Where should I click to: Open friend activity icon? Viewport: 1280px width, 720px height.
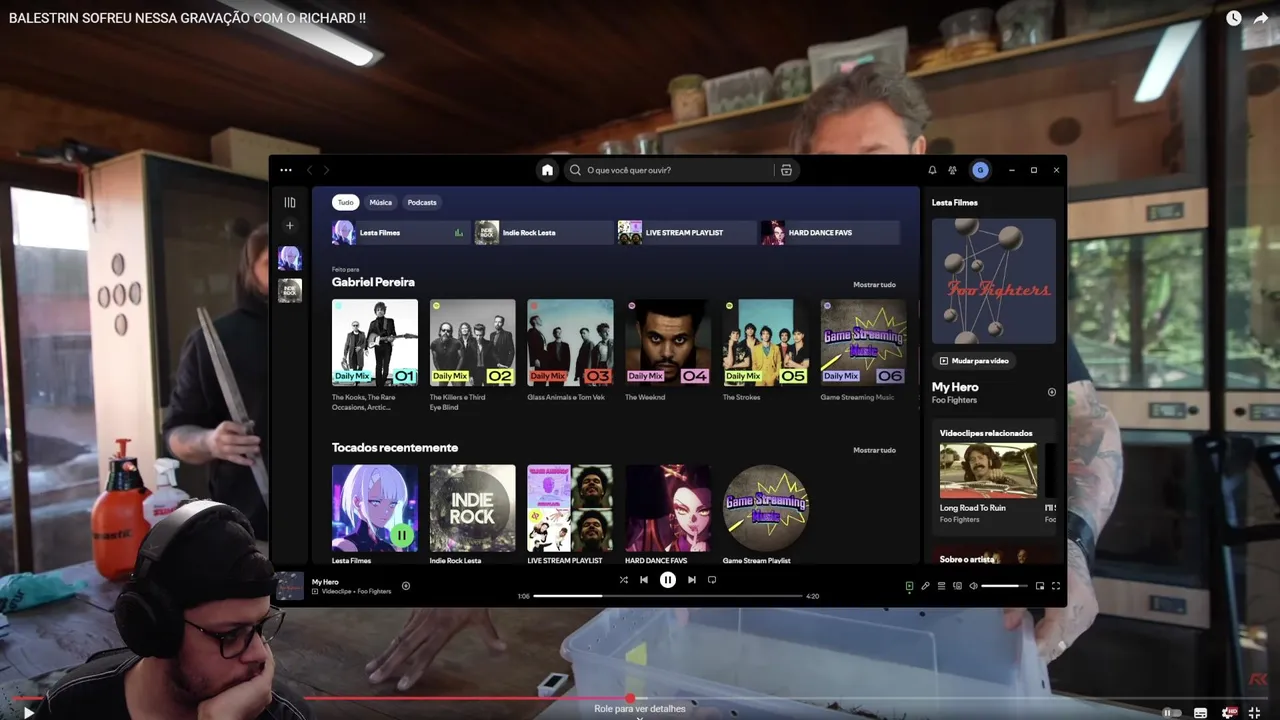pos(952,170)
